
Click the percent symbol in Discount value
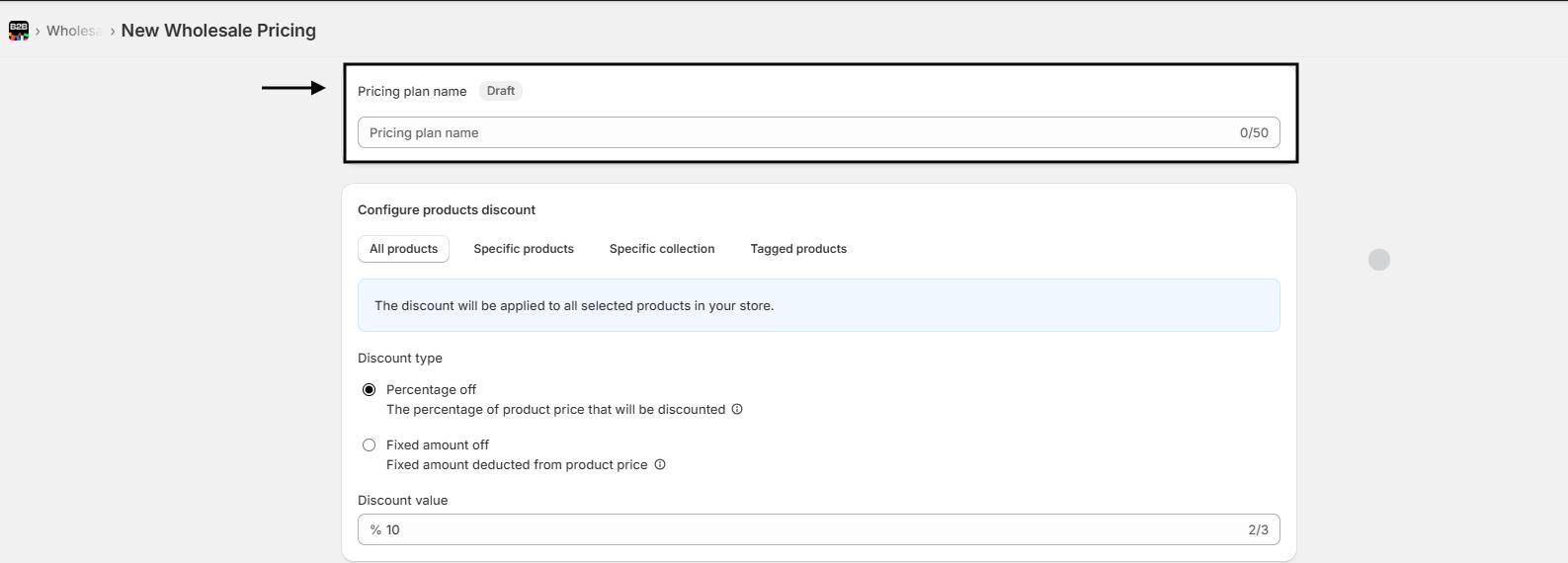(375, 530)
